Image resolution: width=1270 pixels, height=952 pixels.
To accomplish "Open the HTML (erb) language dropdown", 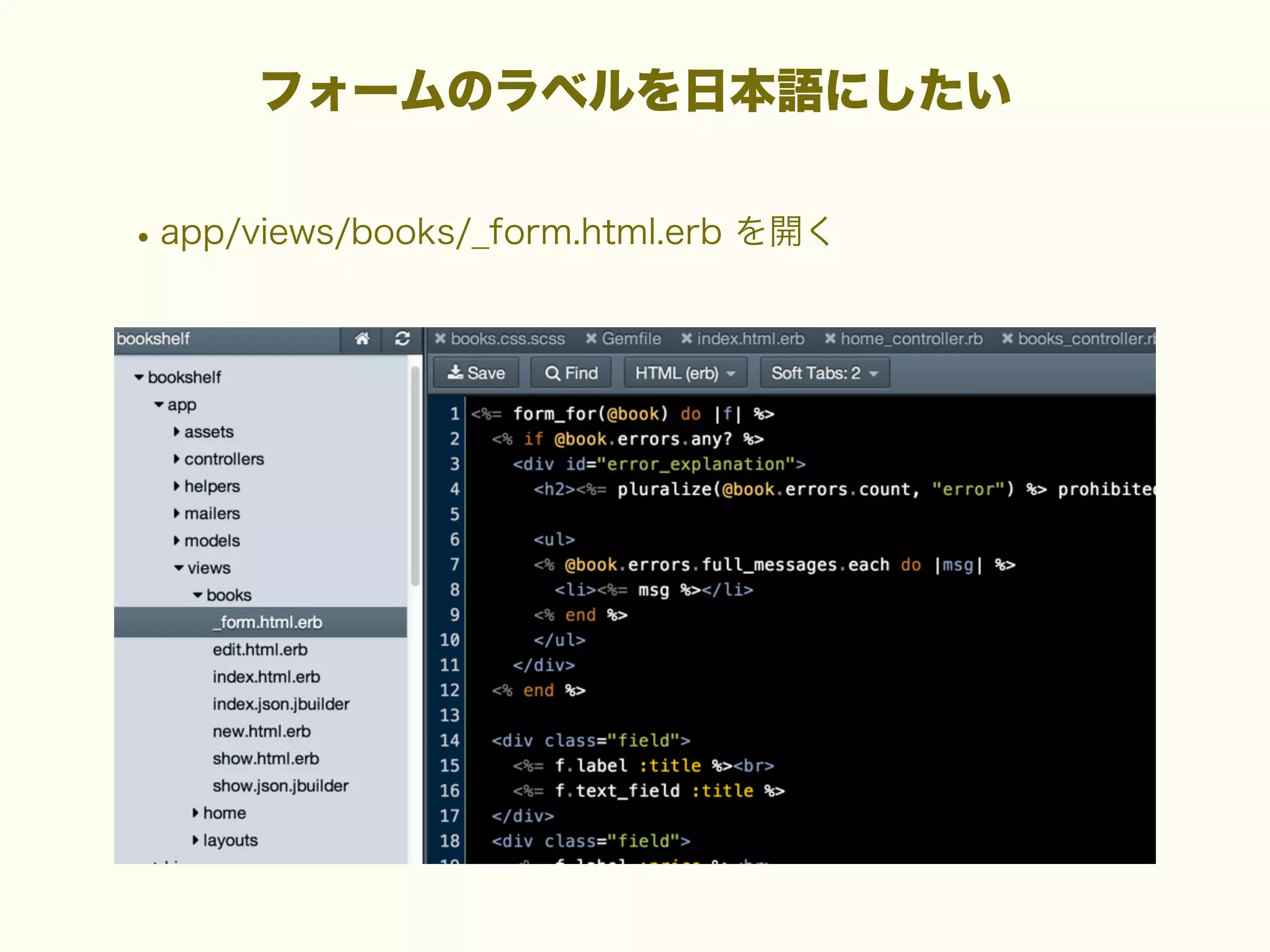I will [x=685, y=373].
